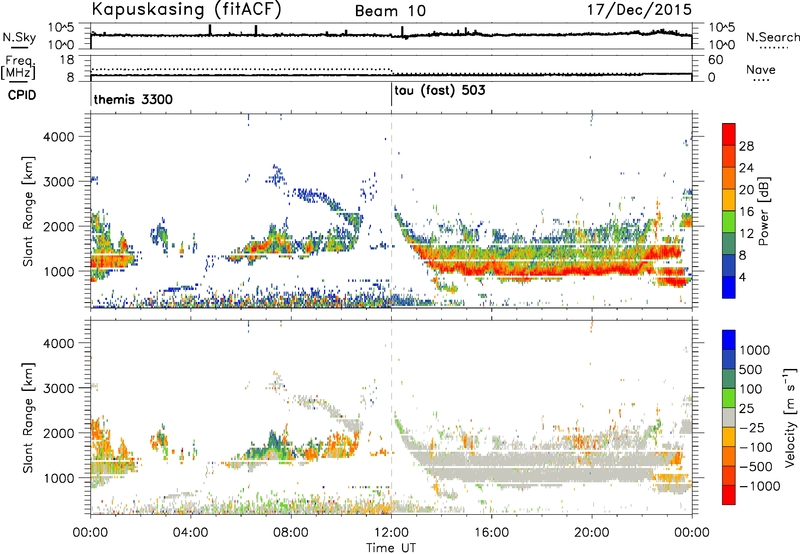Click the '60' Nave axis value

(x=715, y=60)
